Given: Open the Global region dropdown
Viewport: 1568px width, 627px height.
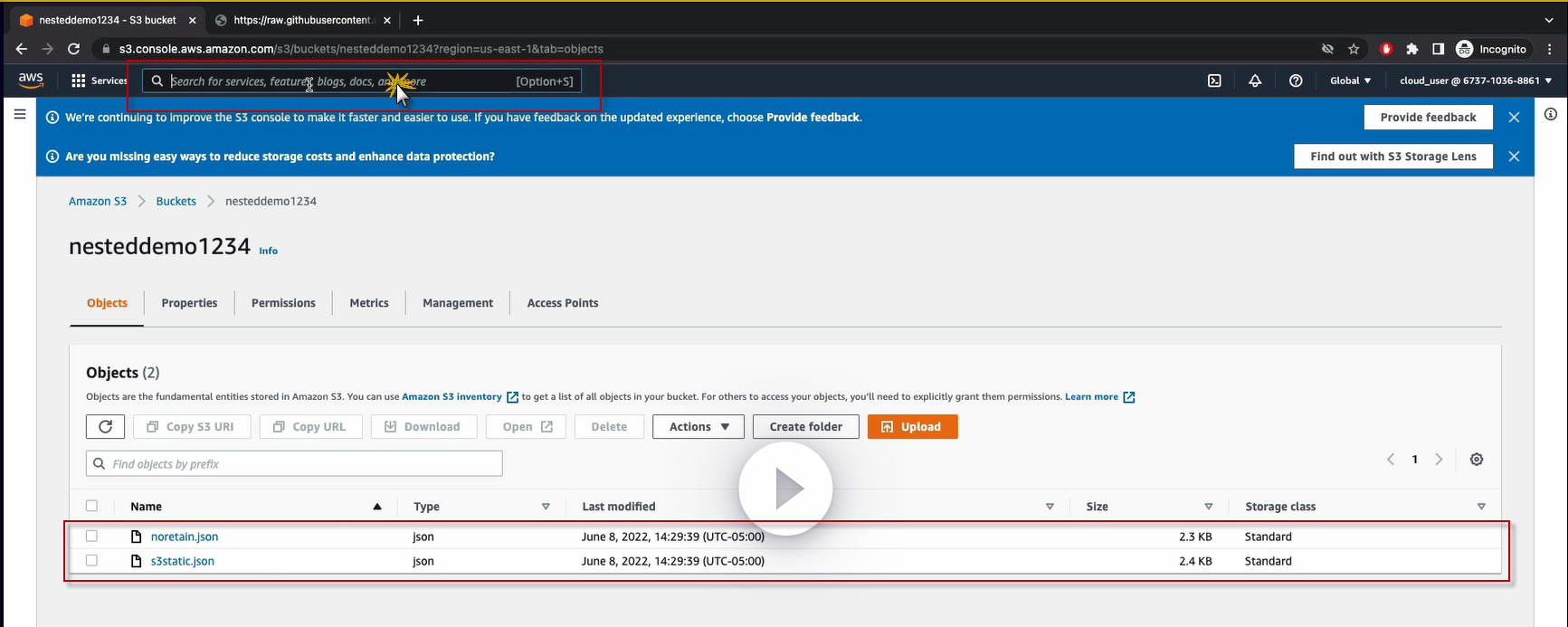Looking at the screenshot, I should coord(1350,81).
